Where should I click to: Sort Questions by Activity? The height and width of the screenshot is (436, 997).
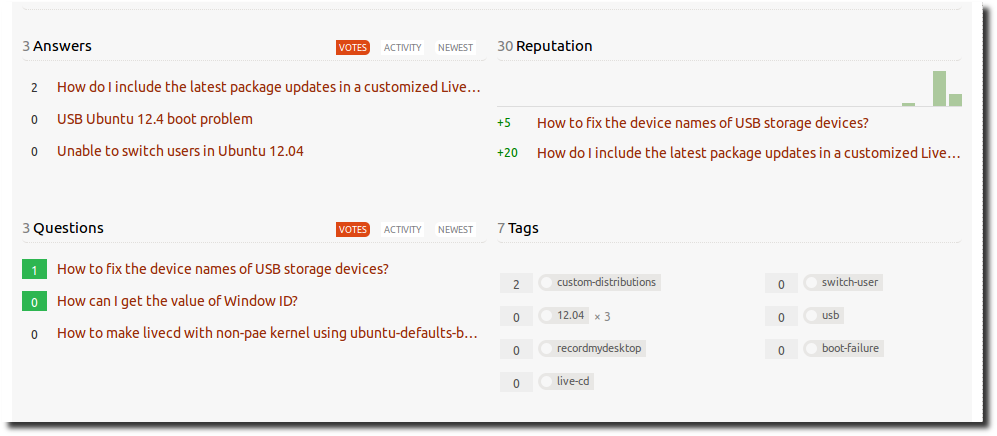(x=403, y=229)
